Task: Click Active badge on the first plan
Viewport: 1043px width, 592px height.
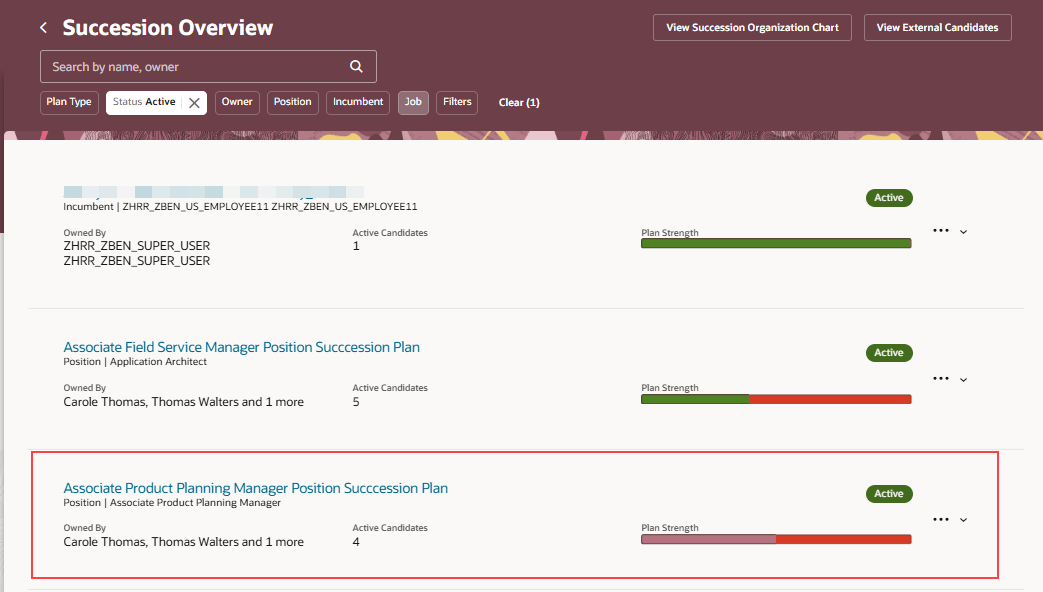Action: 889,198
